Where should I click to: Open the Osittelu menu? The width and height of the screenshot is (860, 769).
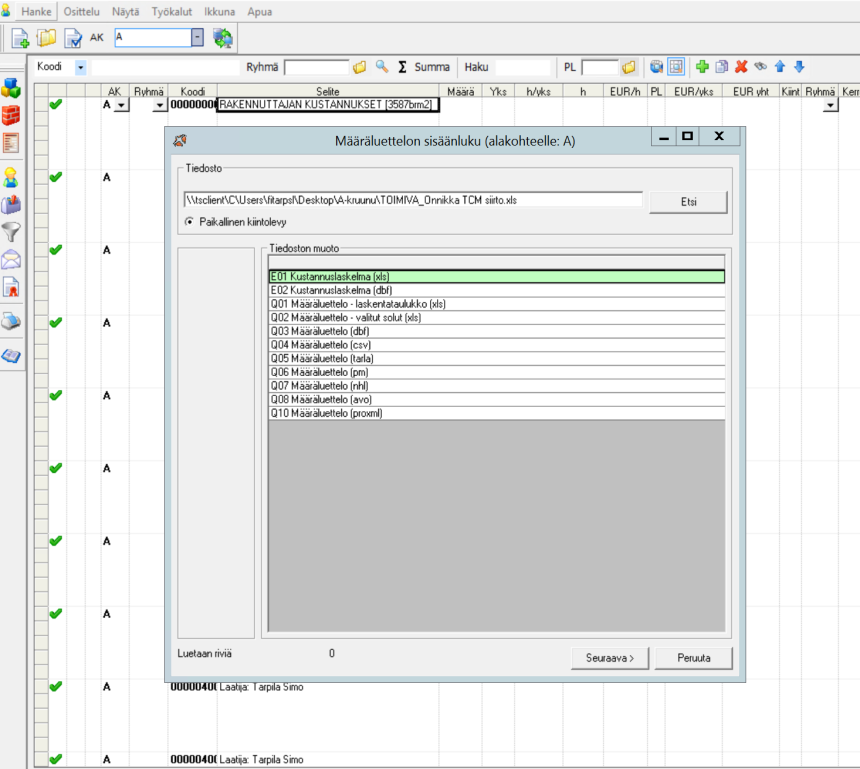(x=82, y=12)
